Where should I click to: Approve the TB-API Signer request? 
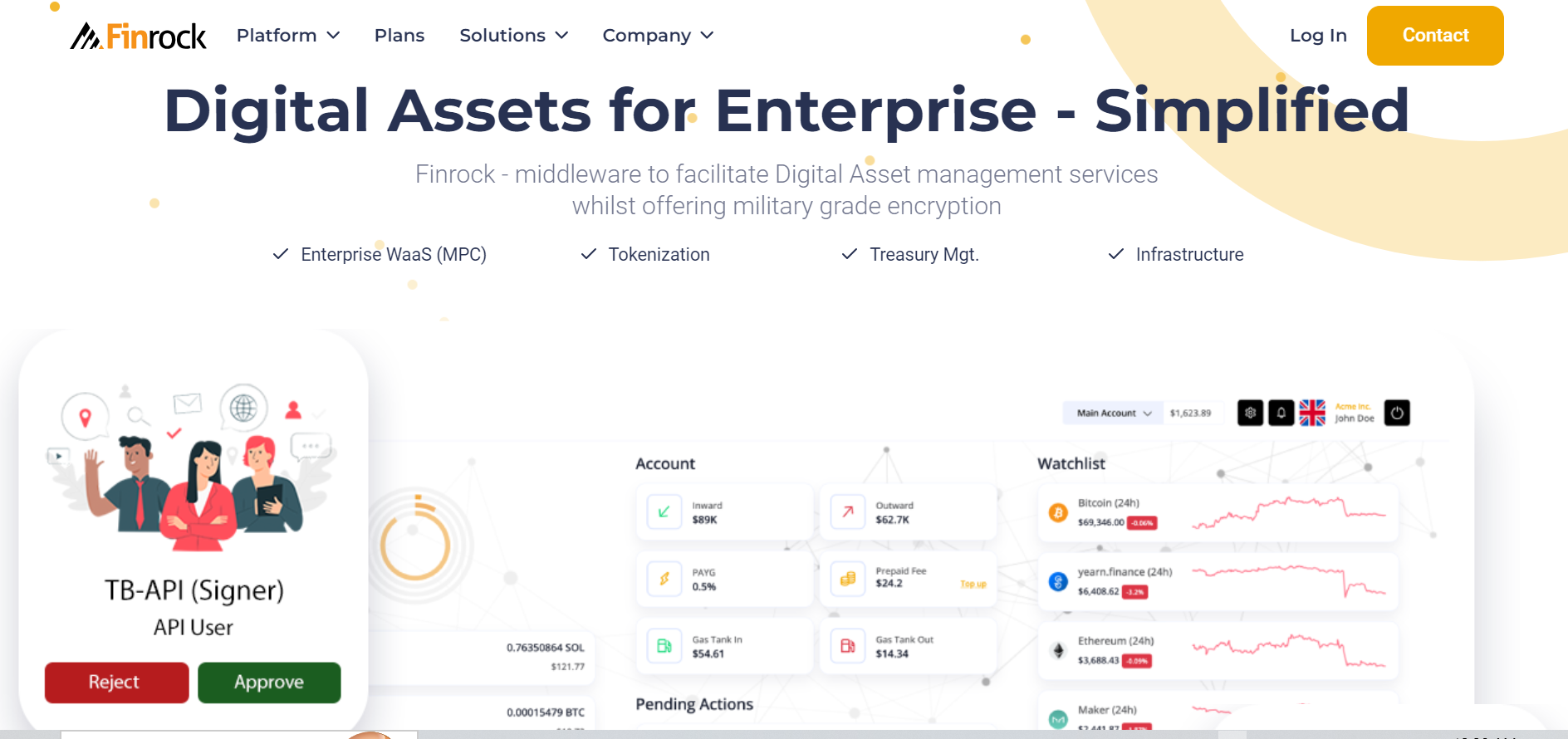269,683
